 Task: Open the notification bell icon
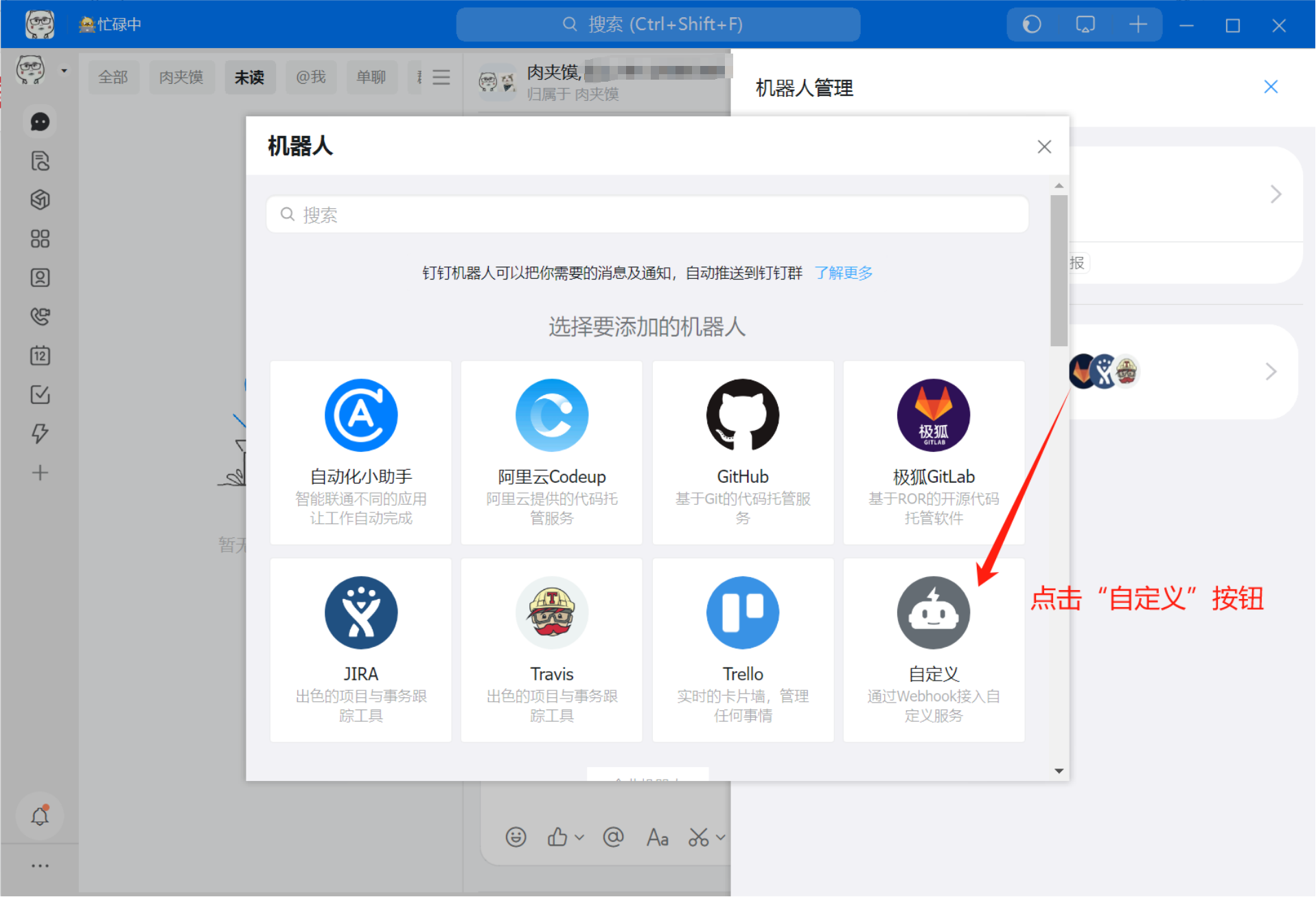click(x=40, y=816)
